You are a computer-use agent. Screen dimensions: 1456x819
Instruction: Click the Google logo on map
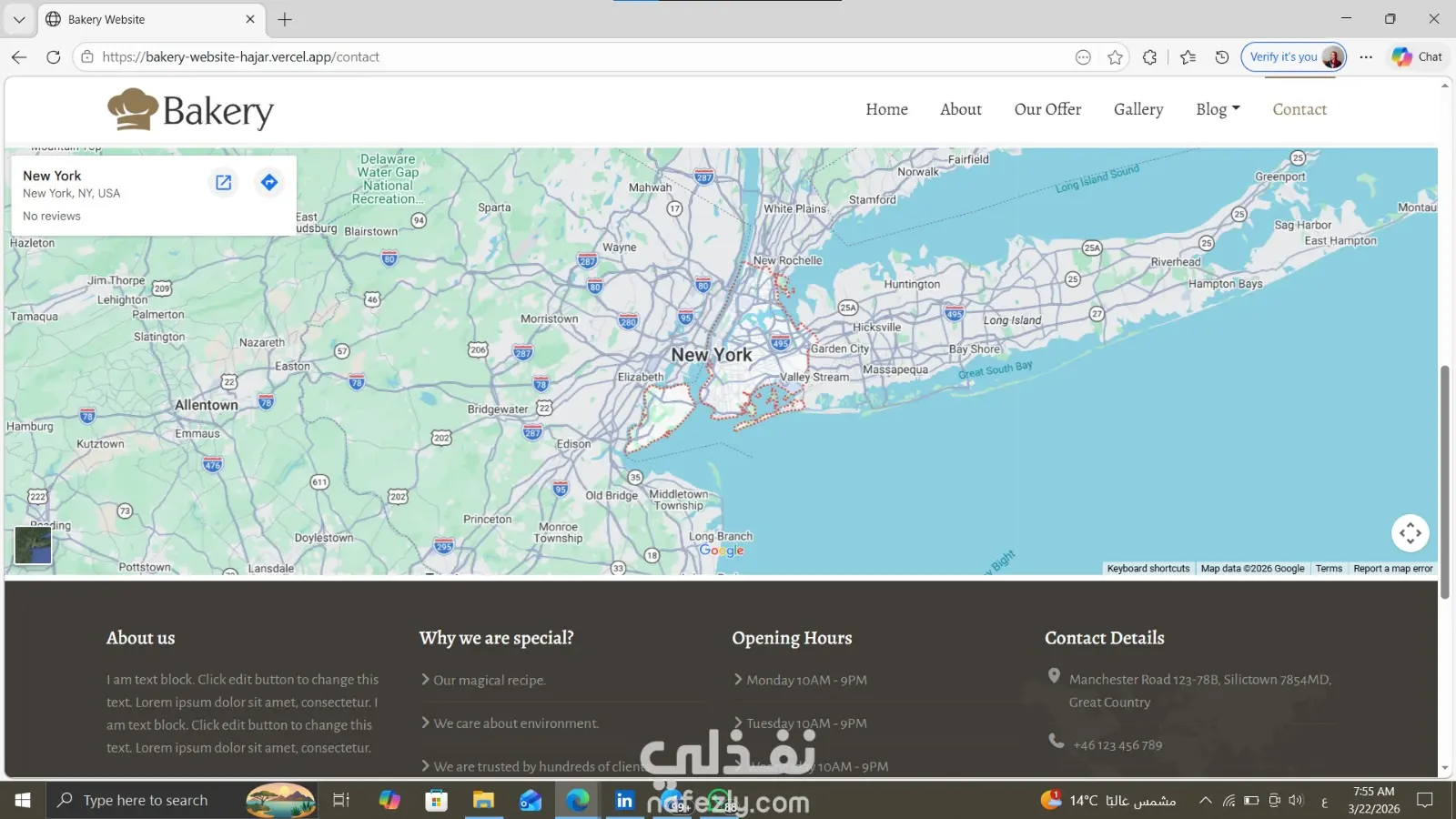tap(722, 551)
